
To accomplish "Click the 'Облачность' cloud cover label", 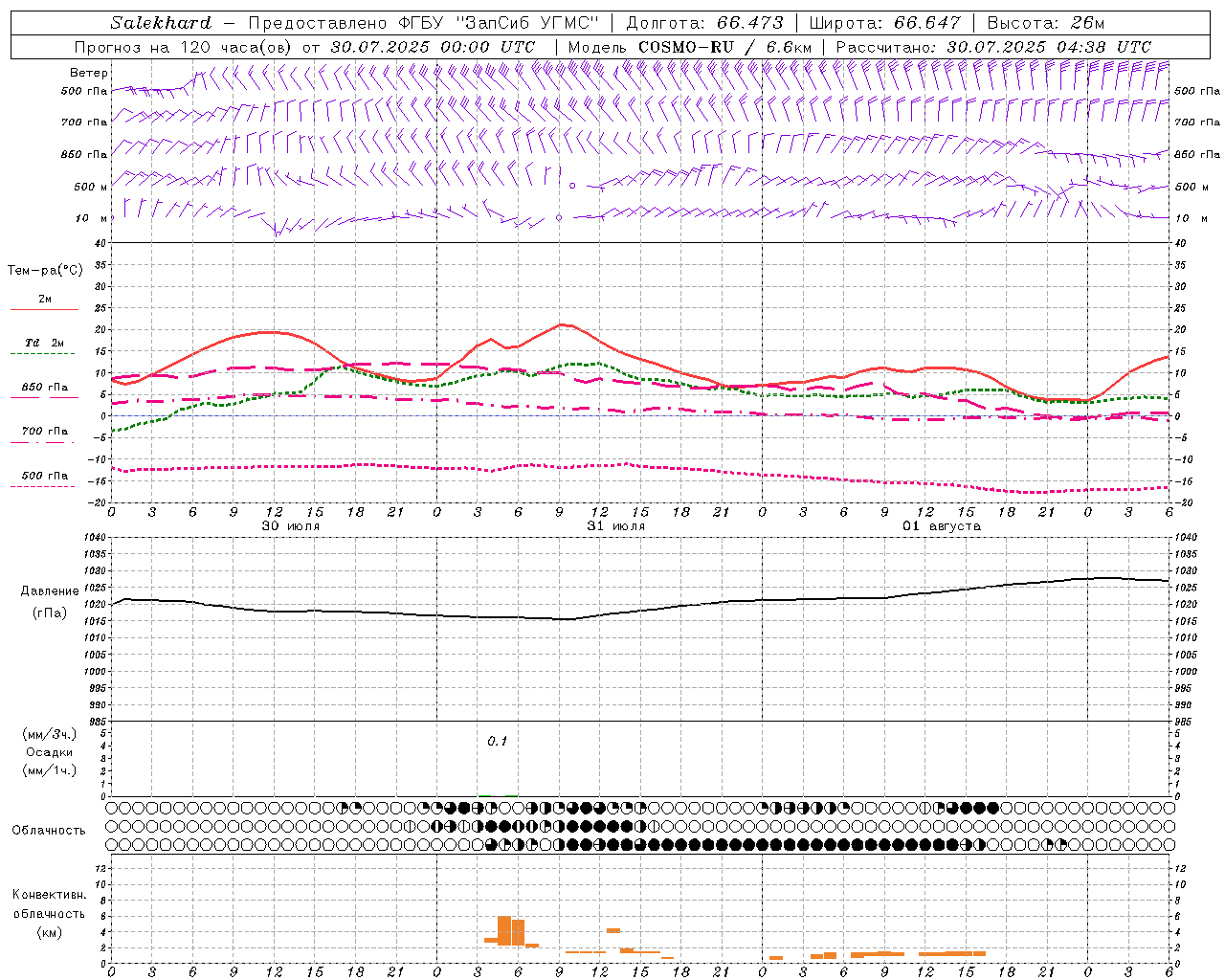I will pyautogui.click(x=49, y=830).
